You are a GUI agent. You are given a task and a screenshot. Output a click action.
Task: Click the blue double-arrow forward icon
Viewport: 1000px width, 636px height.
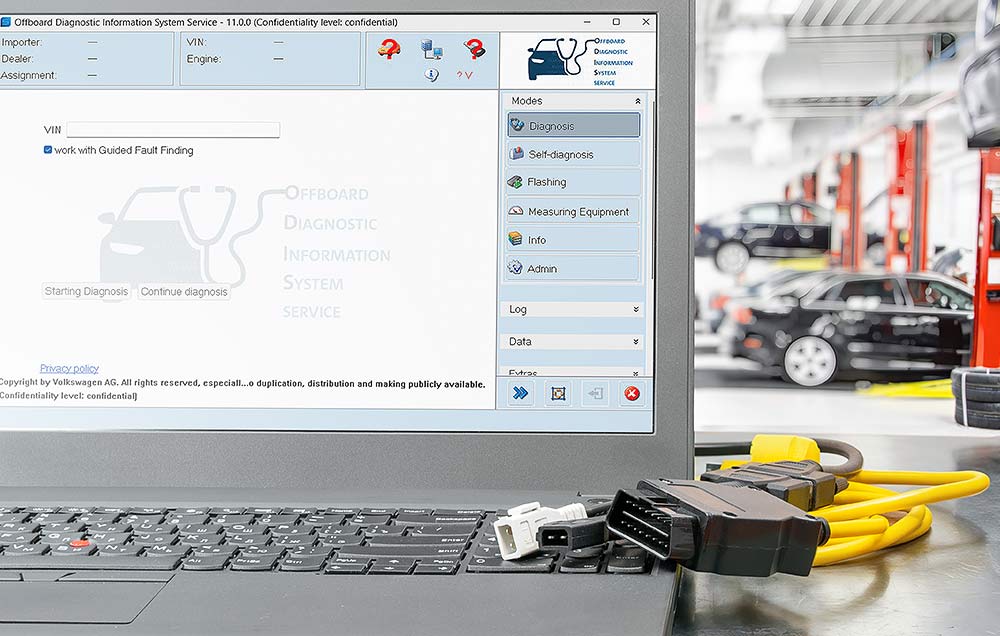[520, 393]
